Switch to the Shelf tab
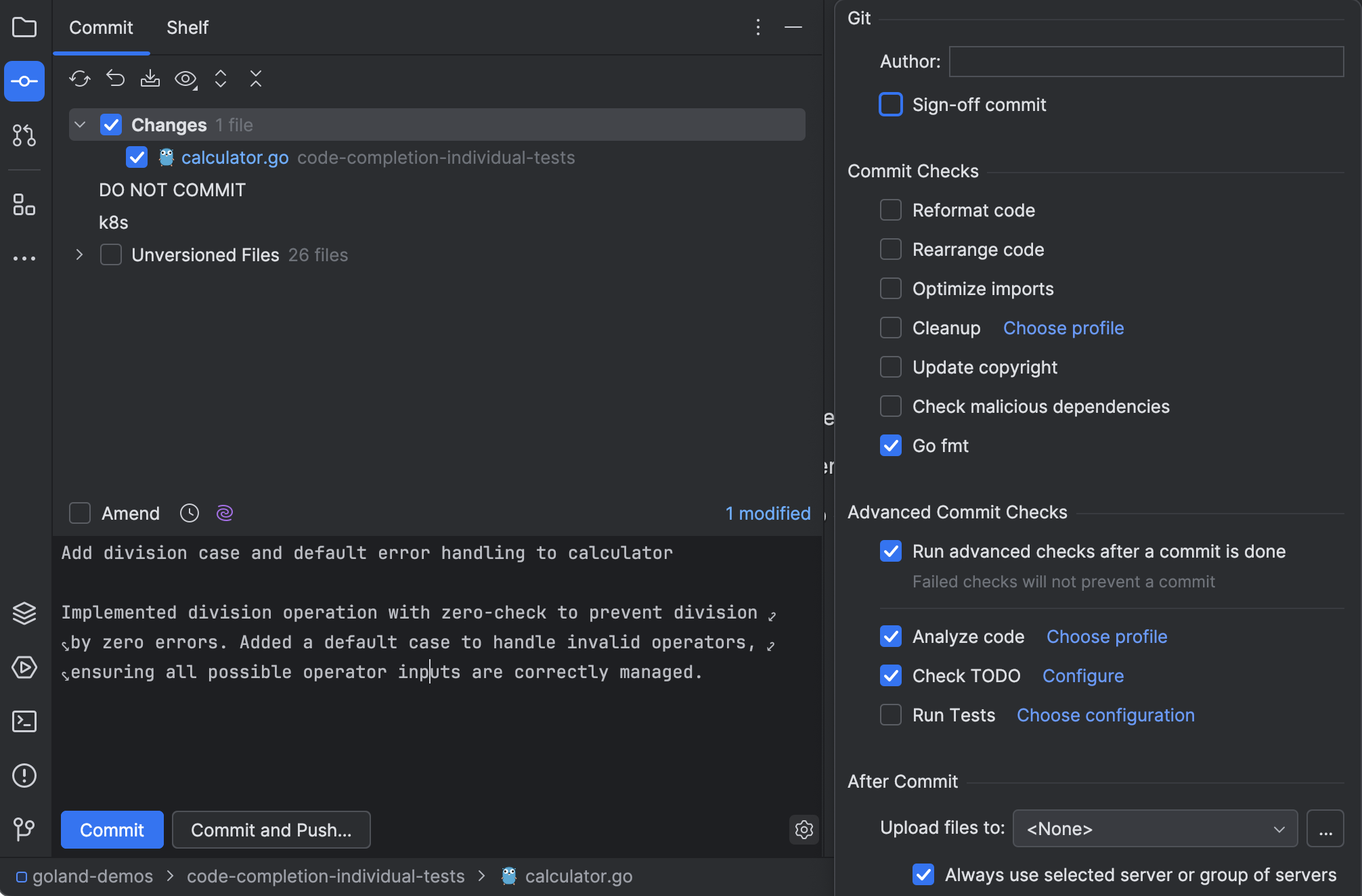1362x896 pixels. pos(187,28)
